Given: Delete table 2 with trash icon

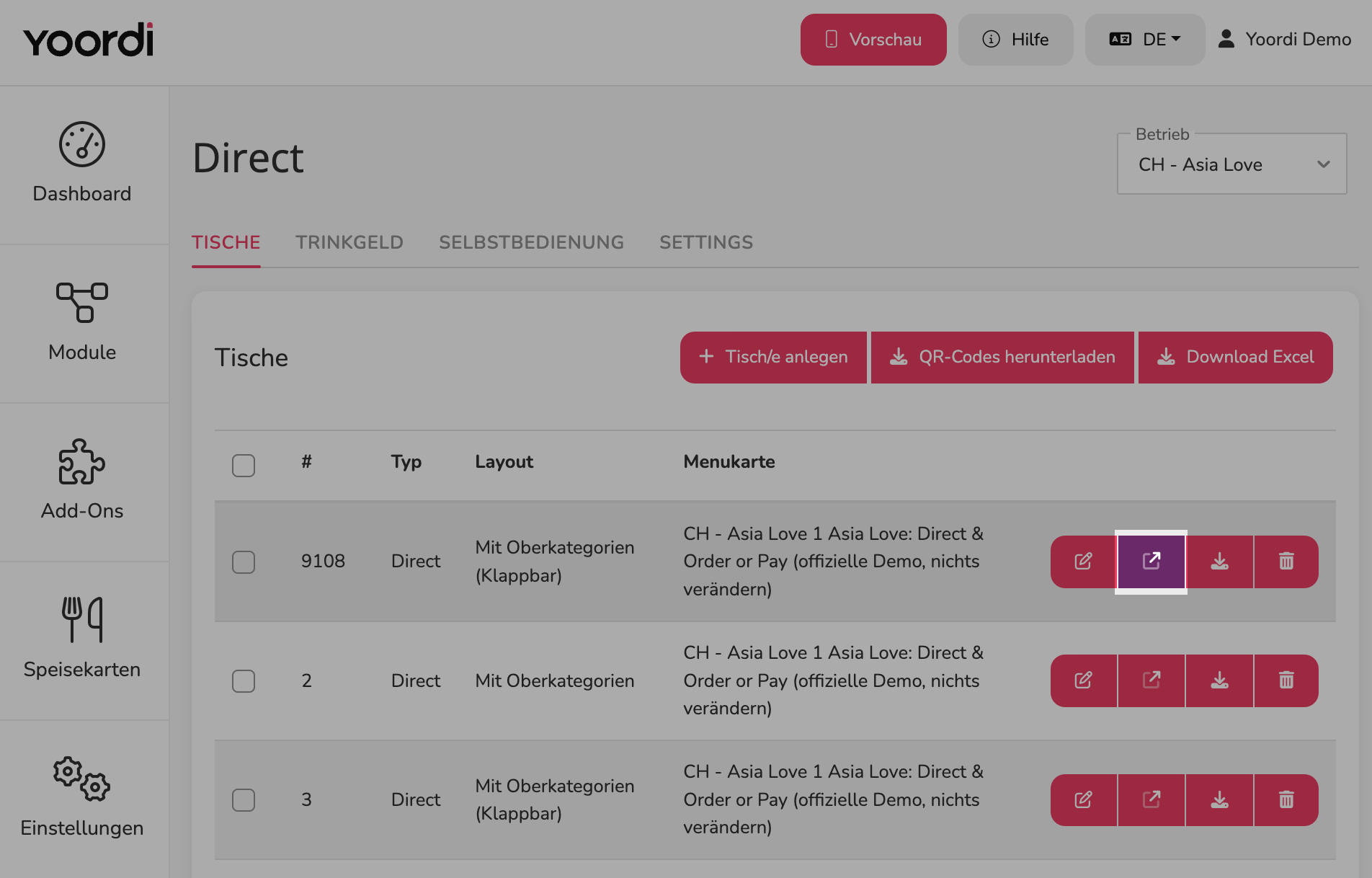Looking at the screenshot, I should pyautogui.click(x=1286, y=680).
